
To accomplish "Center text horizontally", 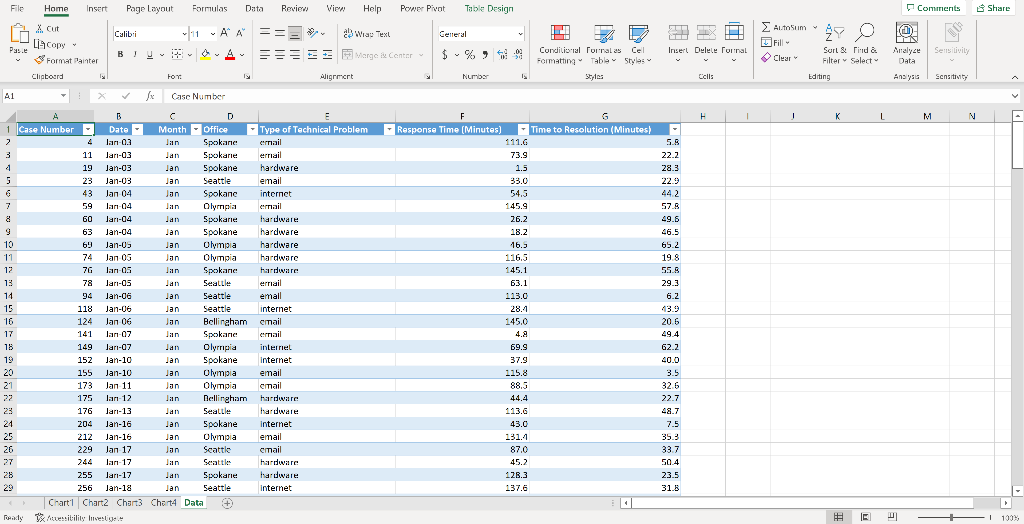I will (280, 55).
